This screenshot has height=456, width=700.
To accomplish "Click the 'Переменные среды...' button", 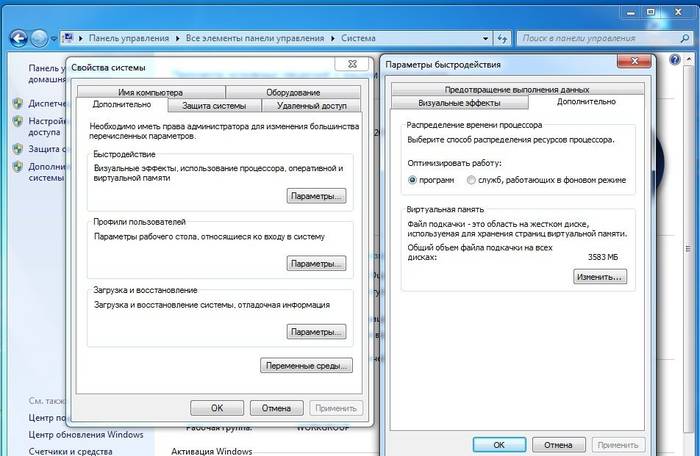I will click(x=306, y=366).
